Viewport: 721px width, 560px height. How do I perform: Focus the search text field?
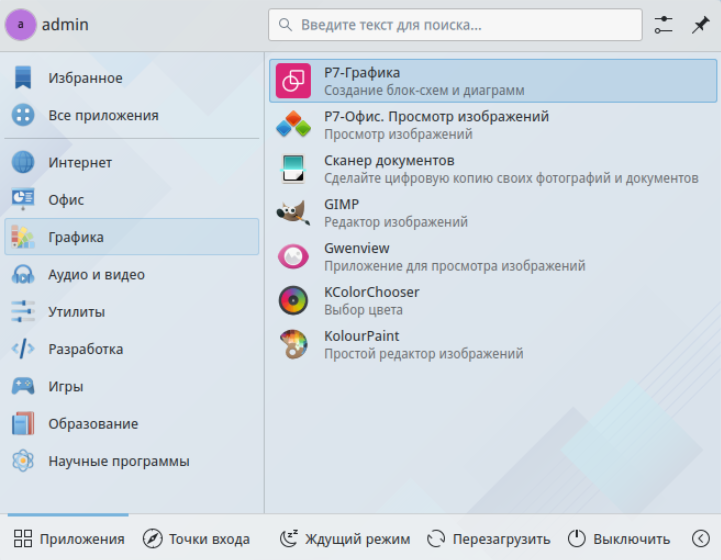pos(455,25)
